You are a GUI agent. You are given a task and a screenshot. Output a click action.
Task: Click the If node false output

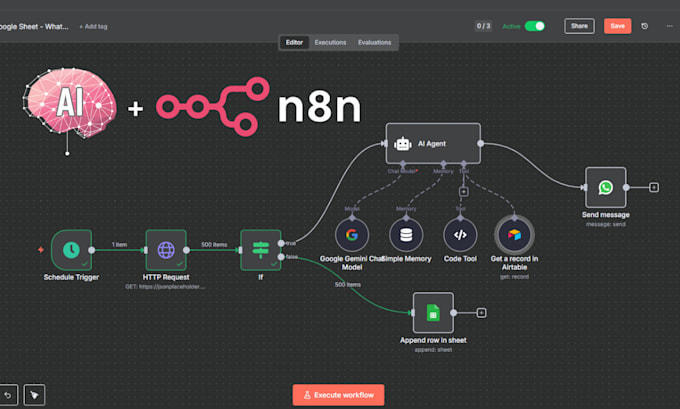click(x=281, y=257)
